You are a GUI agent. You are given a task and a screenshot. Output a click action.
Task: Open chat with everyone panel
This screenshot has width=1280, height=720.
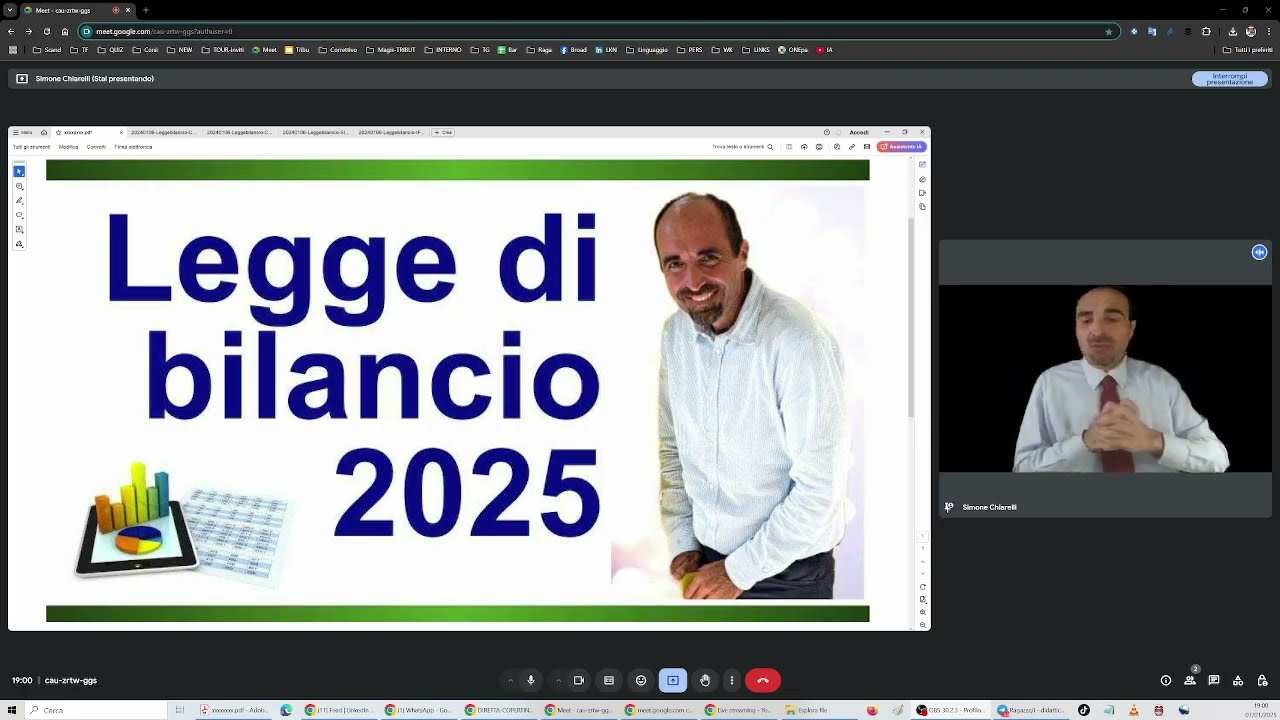tap(1214, 680)
